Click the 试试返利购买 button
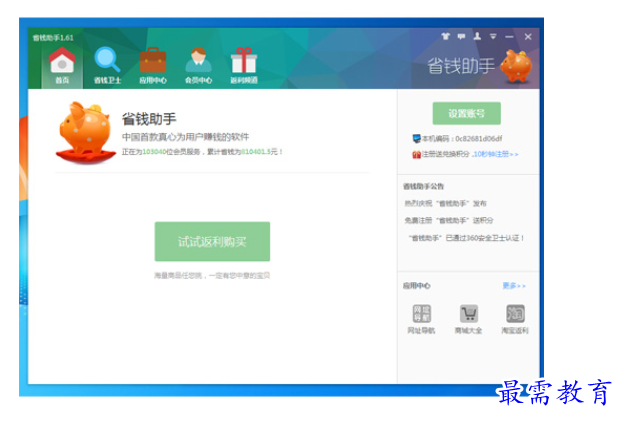 click(212, 241)
